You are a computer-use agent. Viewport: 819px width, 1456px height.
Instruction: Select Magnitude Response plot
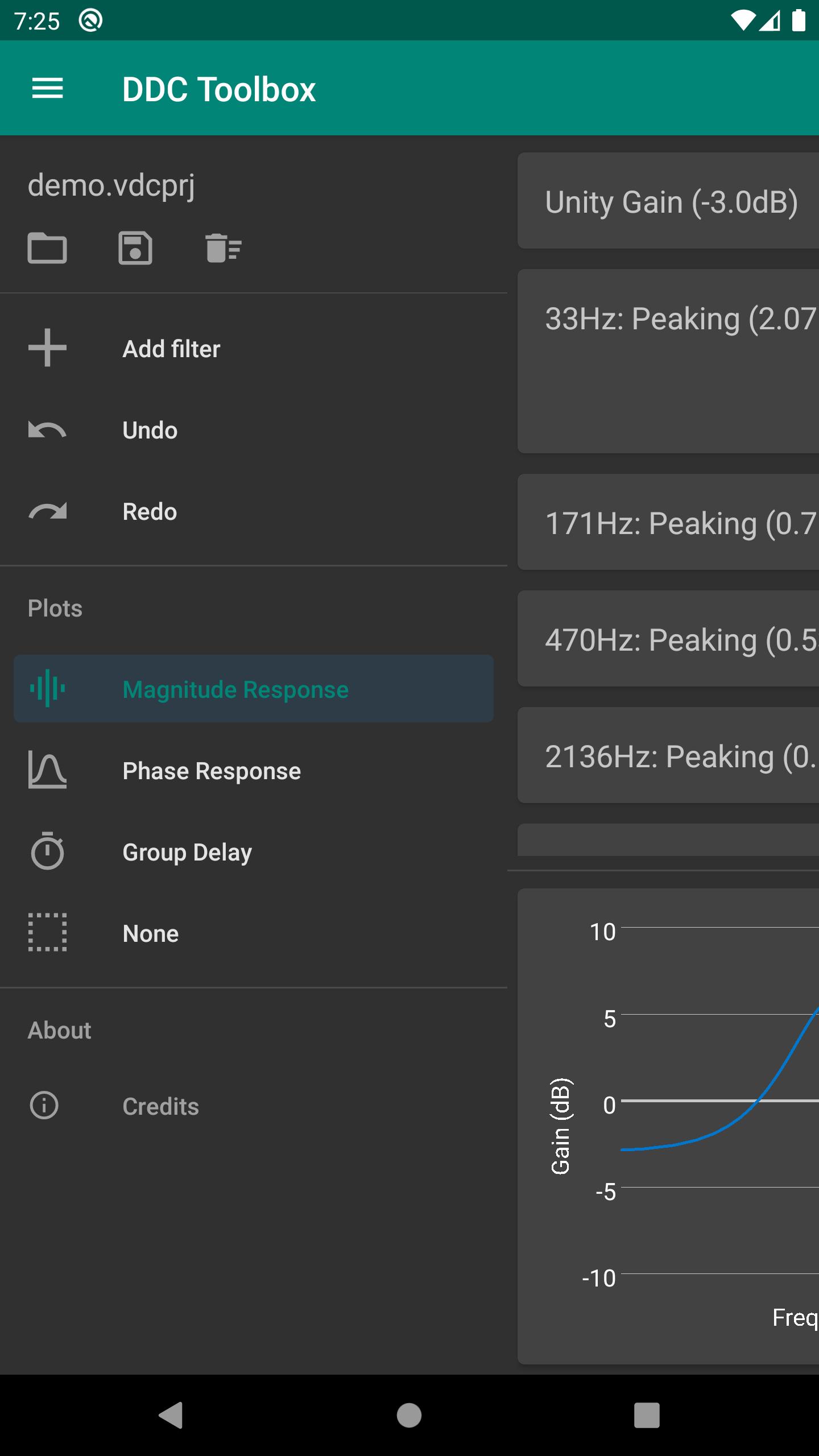tap(254, 689)
